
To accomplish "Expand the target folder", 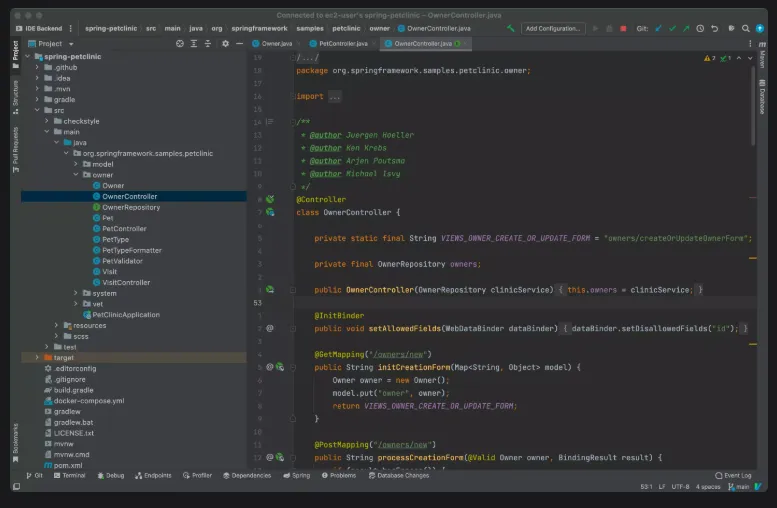I will click(x=37, y=357).
